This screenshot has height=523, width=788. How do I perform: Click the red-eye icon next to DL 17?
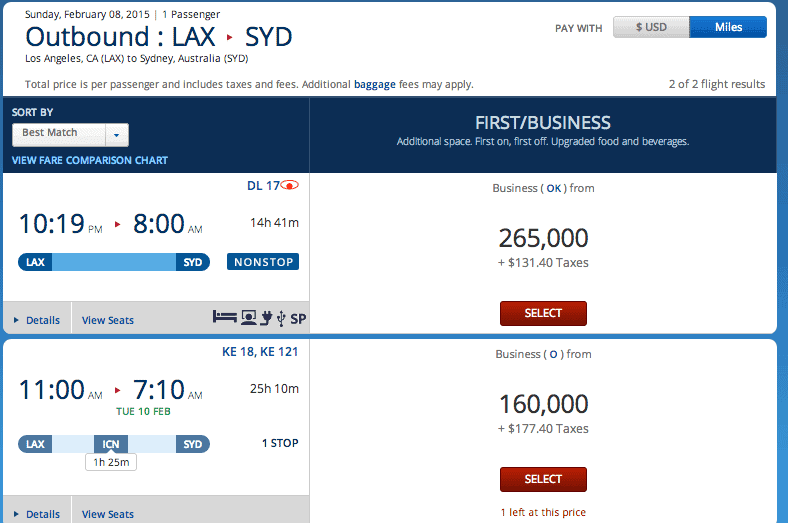point(289,185)
